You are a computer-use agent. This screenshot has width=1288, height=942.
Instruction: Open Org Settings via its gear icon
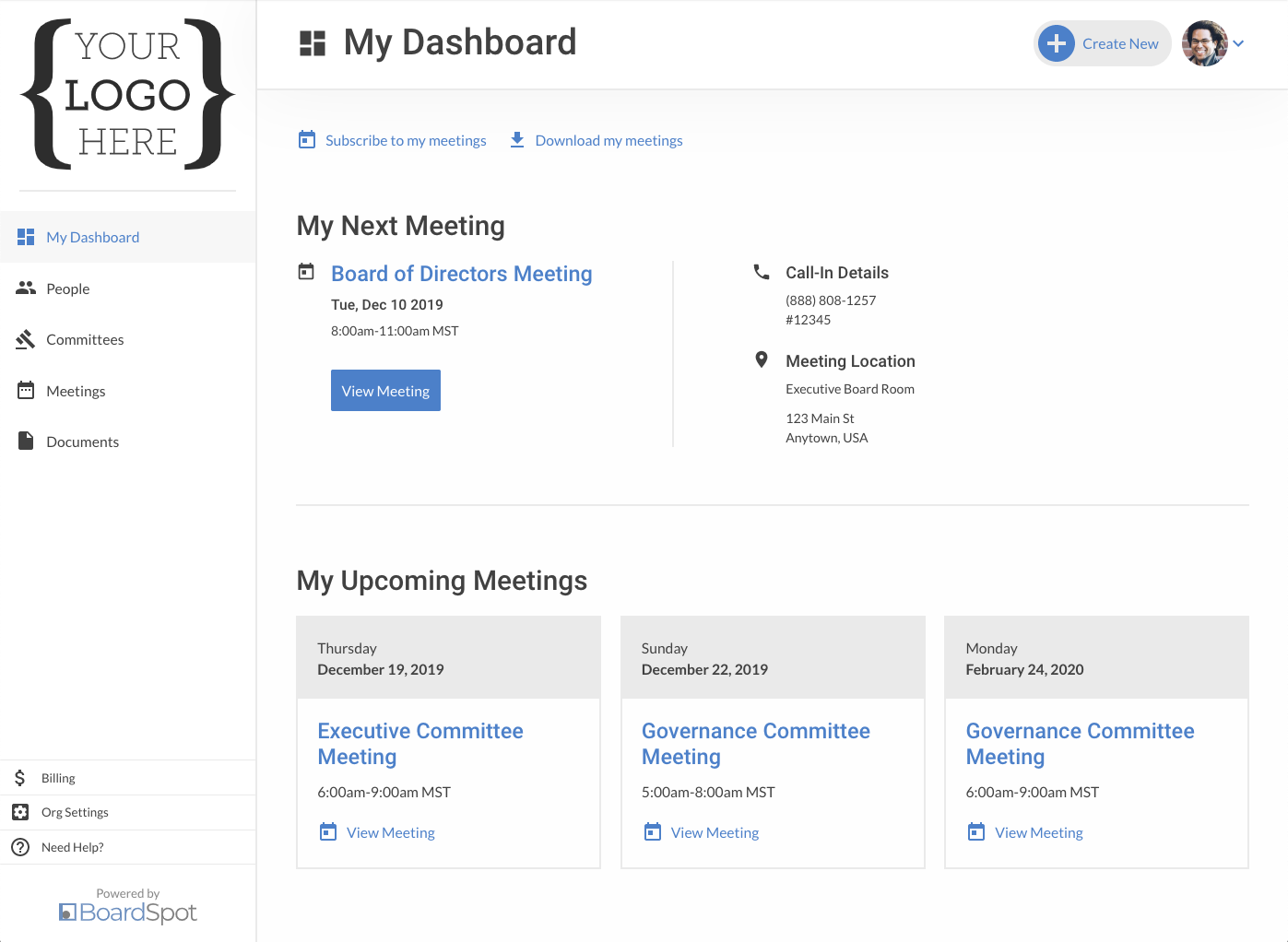pyautogui.click(x=20, y=812)
